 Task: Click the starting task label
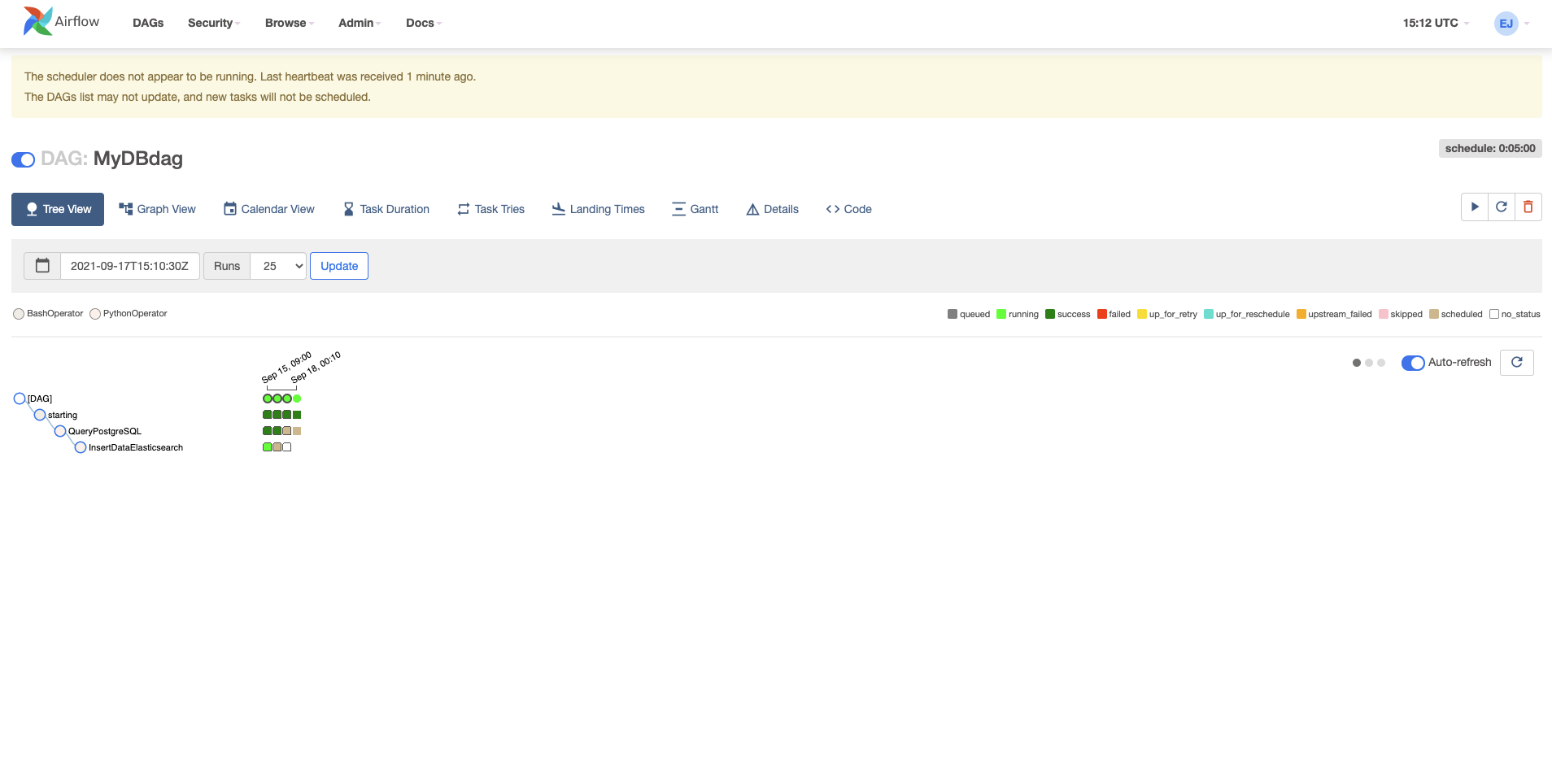63,415
